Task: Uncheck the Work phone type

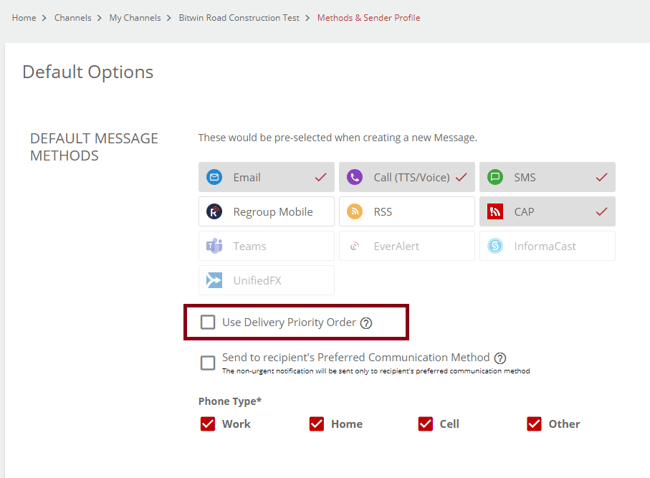Action: [208, 424]
